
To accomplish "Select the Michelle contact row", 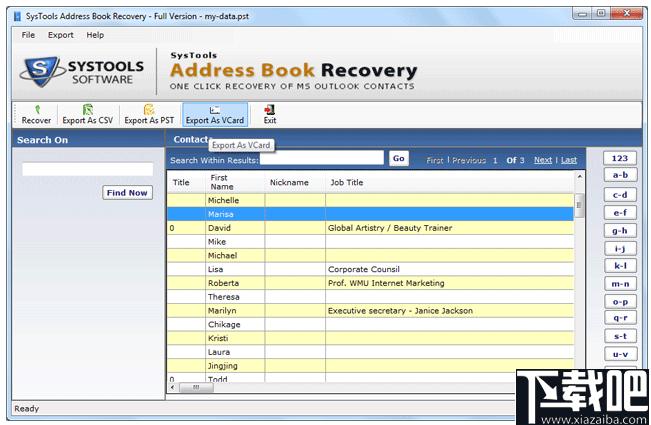I will pos(371,200).
